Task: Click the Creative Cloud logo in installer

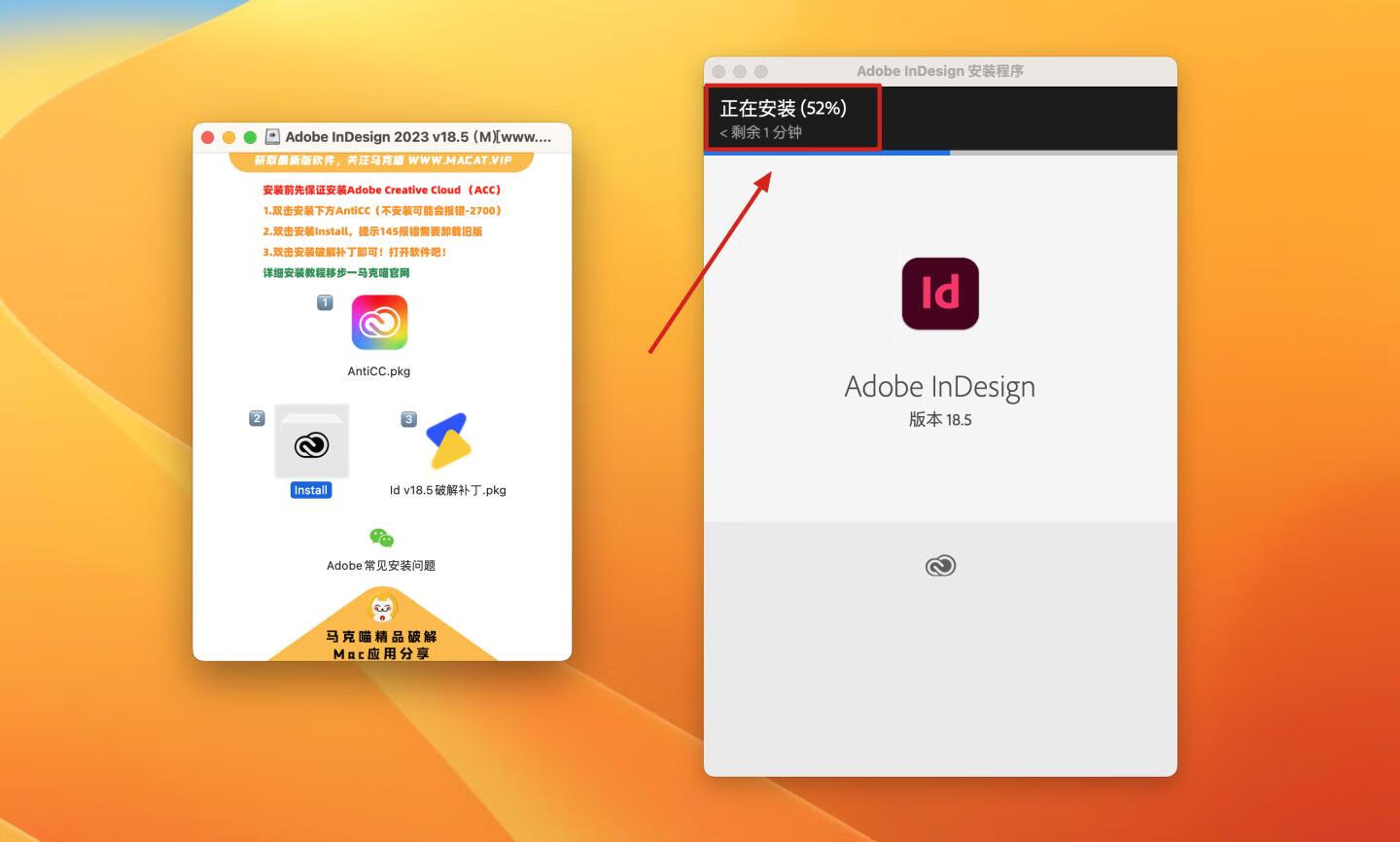Action: [940, 566]
